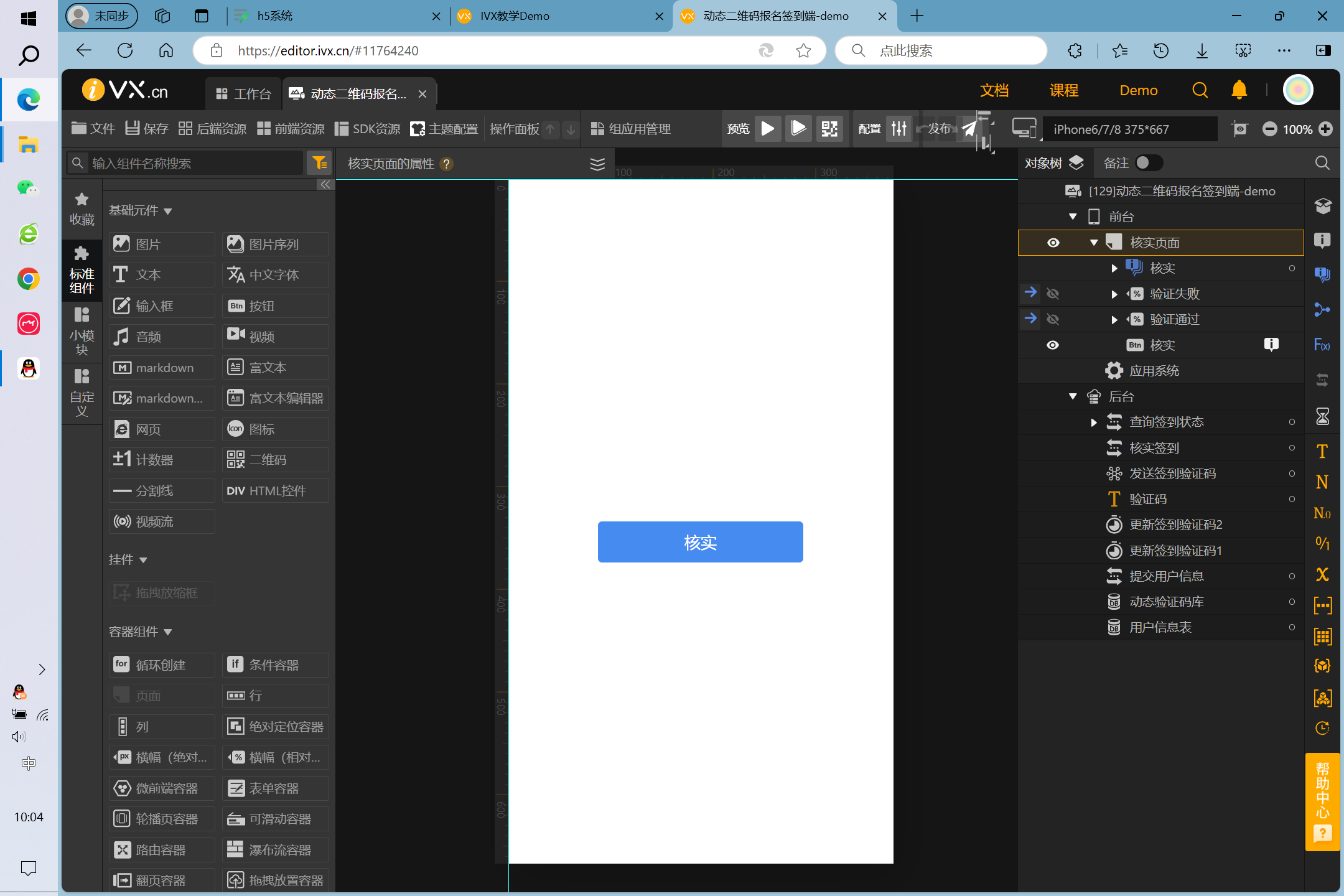Toggle the 备注 switch
This screenshot has width=1344, height=896.
click(x=1148, y=163)
